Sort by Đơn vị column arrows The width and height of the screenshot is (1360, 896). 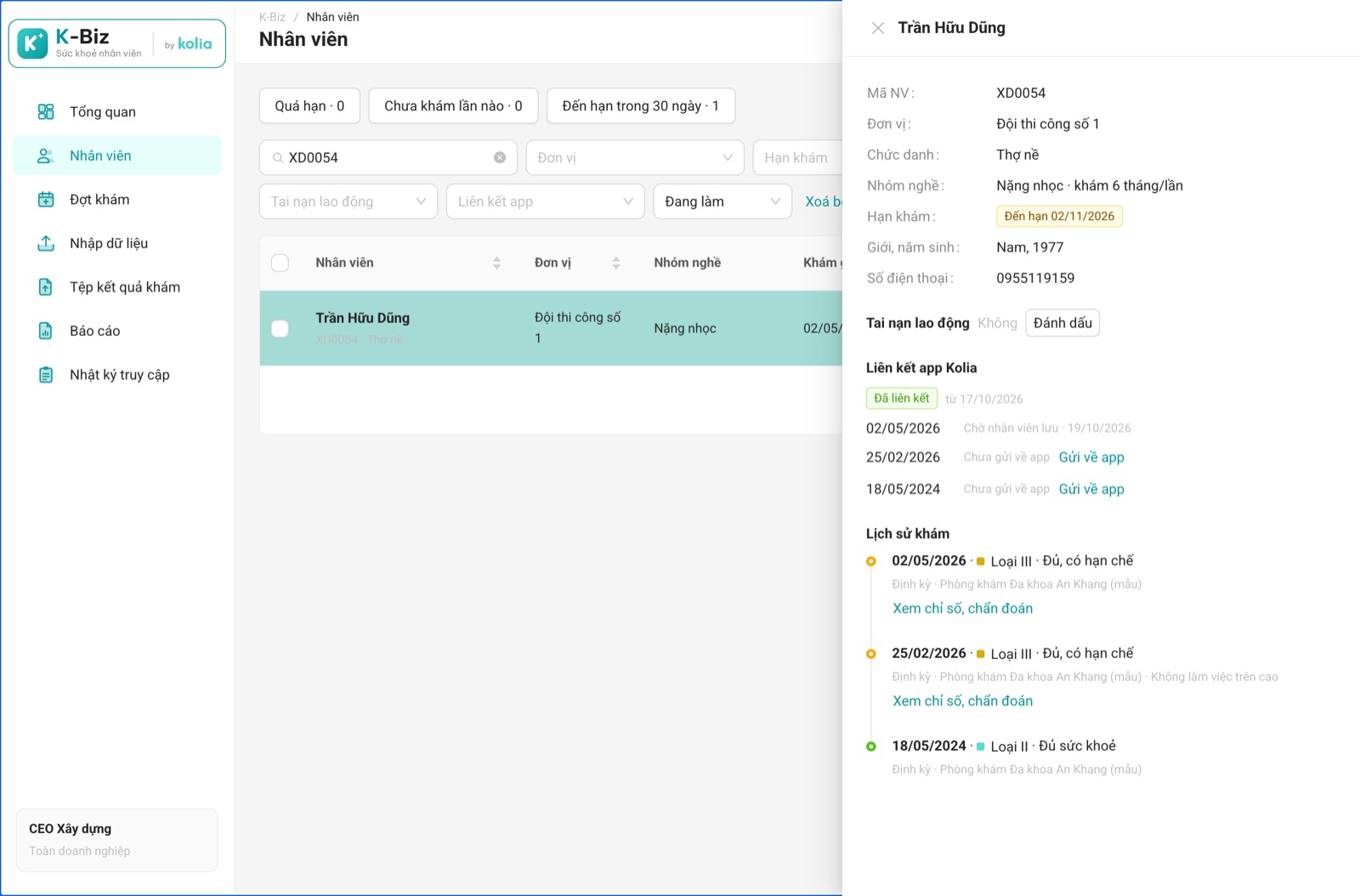(x=616, y=263)
